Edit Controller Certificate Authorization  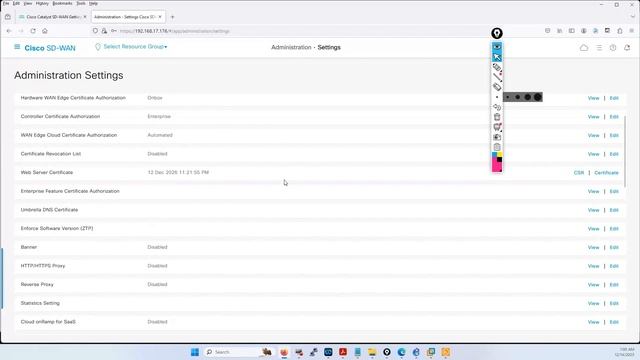tap(614, 117)
